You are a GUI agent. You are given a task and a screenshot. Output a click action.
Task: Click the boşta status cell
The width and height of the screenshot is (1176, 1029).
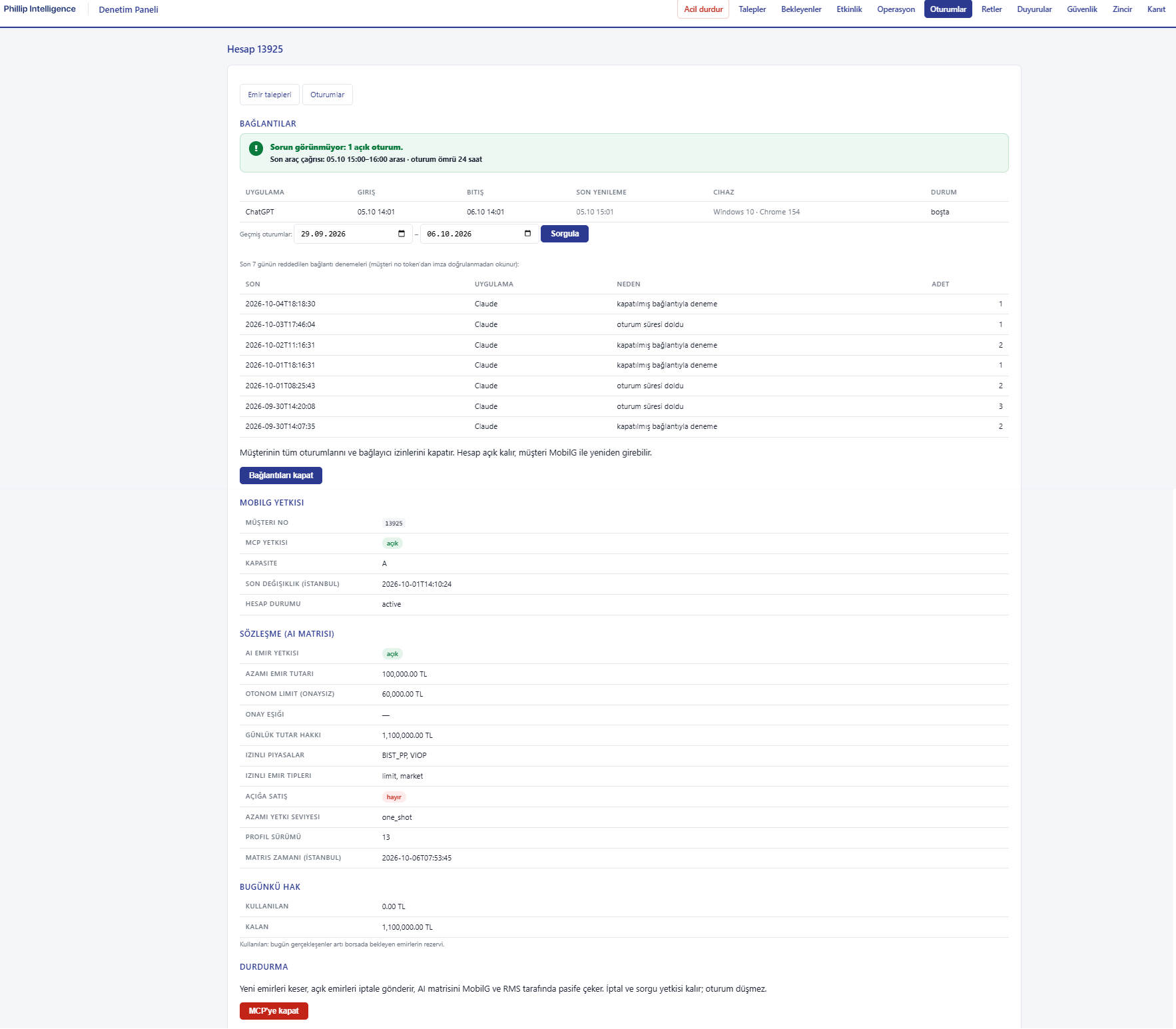tap(940, 212)
